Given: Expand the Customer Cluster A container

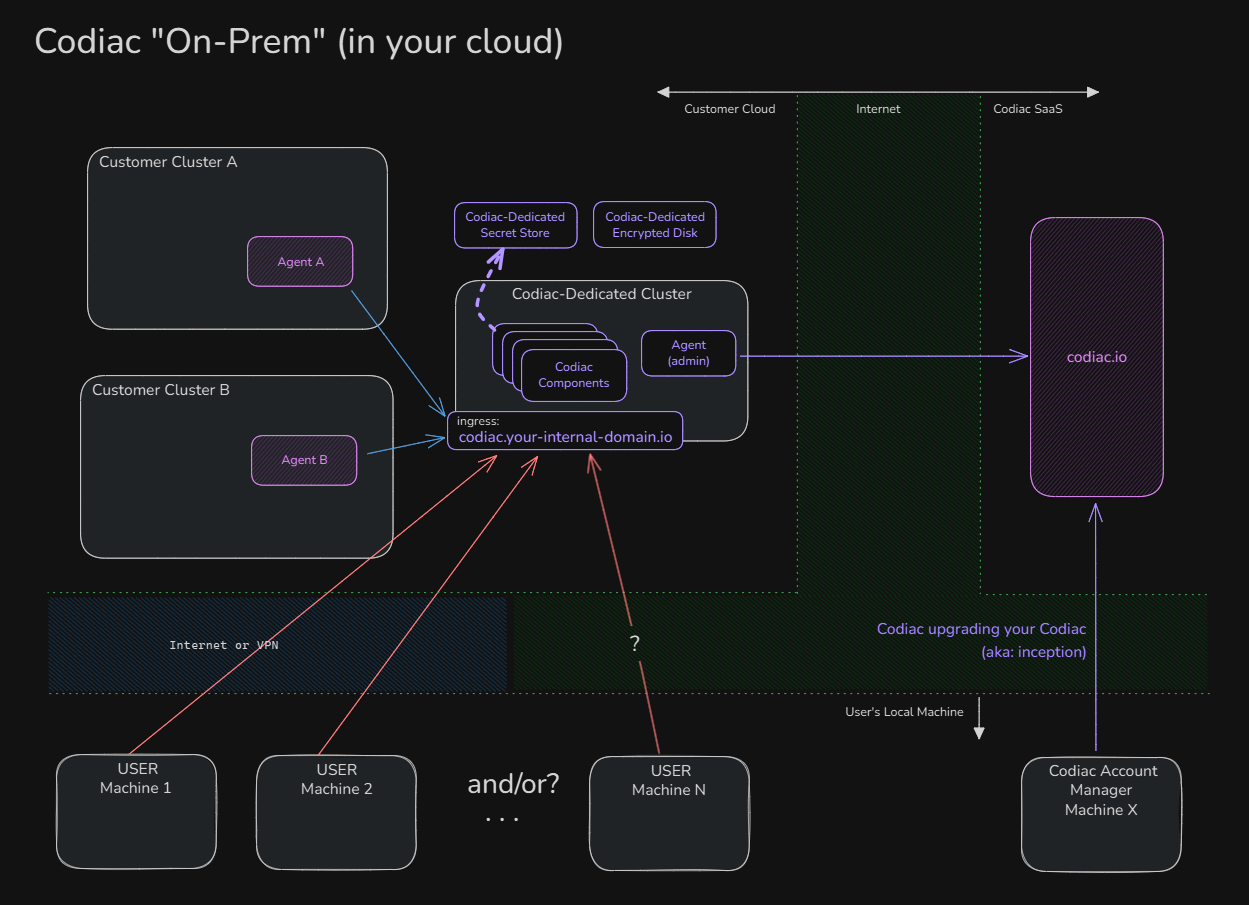Looking at the screenshot, I should point(166,161).
